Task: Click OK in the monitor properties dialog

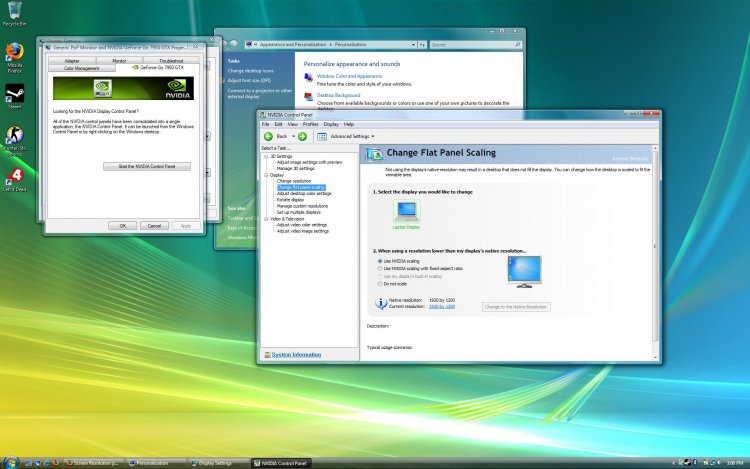Action: point(122,226)
